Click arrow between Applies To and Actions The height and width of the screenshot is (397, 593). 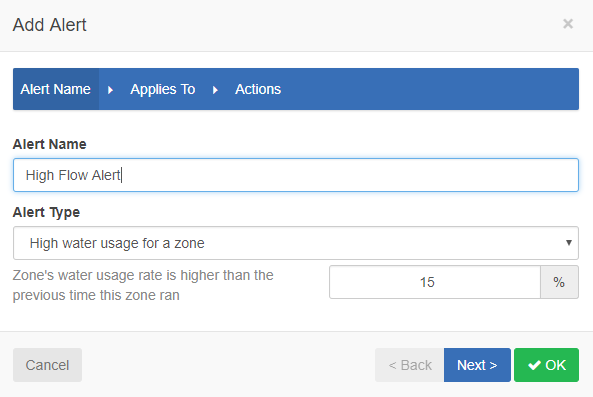tap(215, 90)
